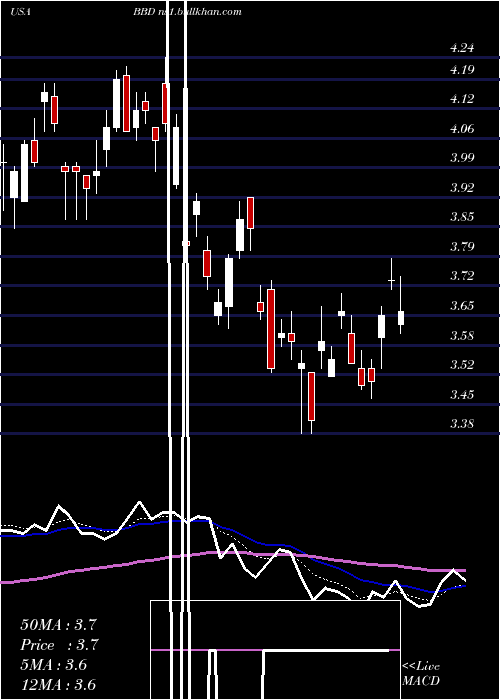Click the 3.92 price level label

tap(462, 188)
